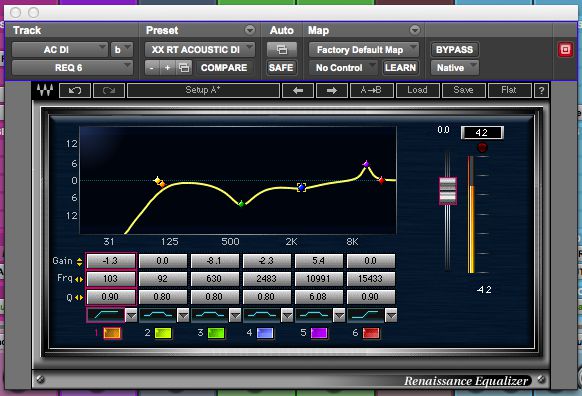Open the Map menu arrow
This screenshot has height=396, width=582.
coord(415,30)
